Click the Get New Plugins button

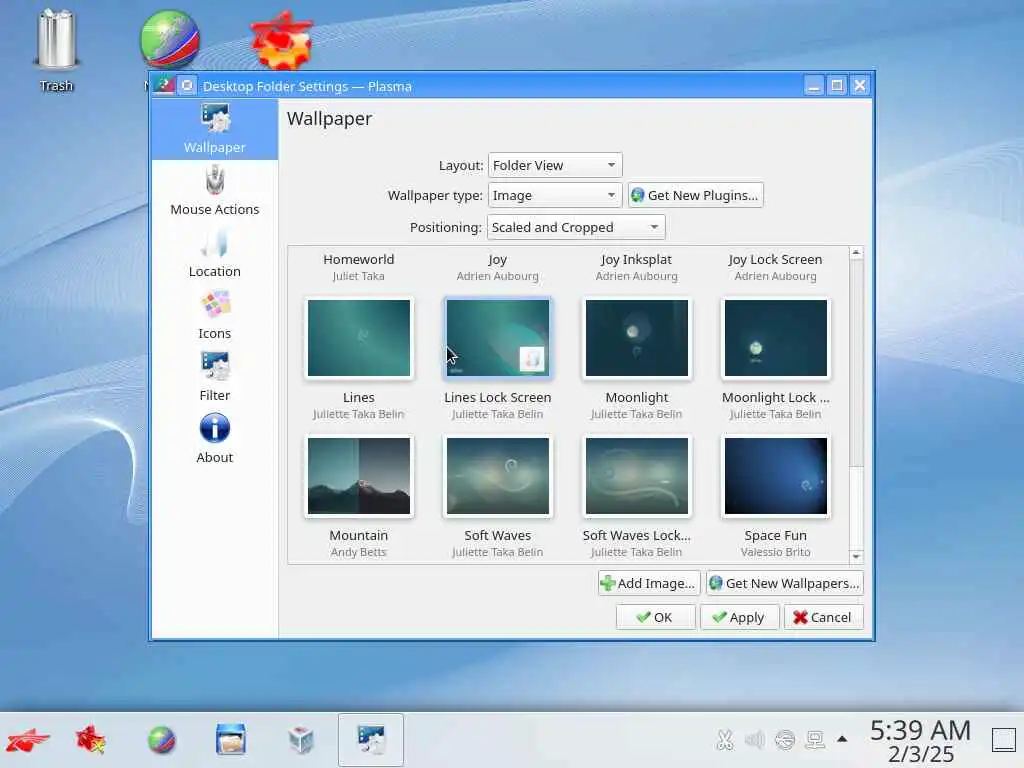point(696,195)
